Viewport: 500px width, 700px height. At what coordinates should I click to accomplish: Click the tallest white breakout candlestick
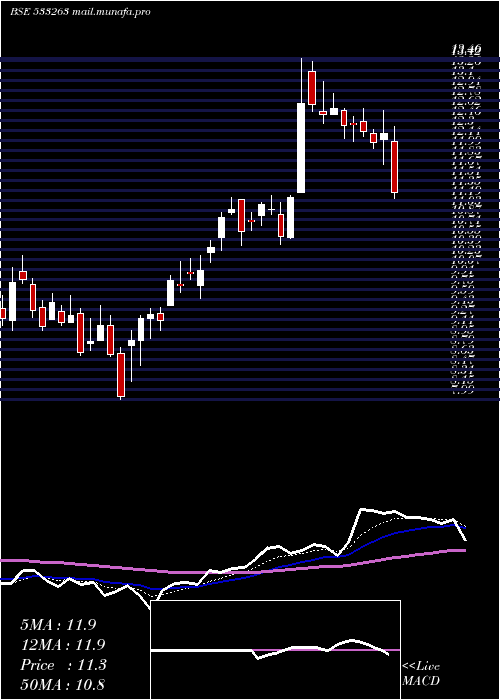point(301,148)
